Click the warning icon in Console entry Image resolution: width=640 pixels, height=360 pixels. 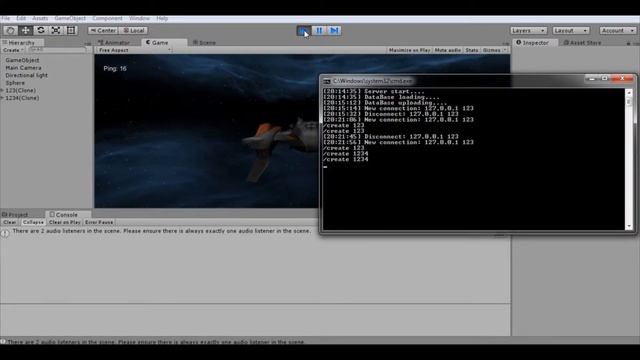point(5,233)
